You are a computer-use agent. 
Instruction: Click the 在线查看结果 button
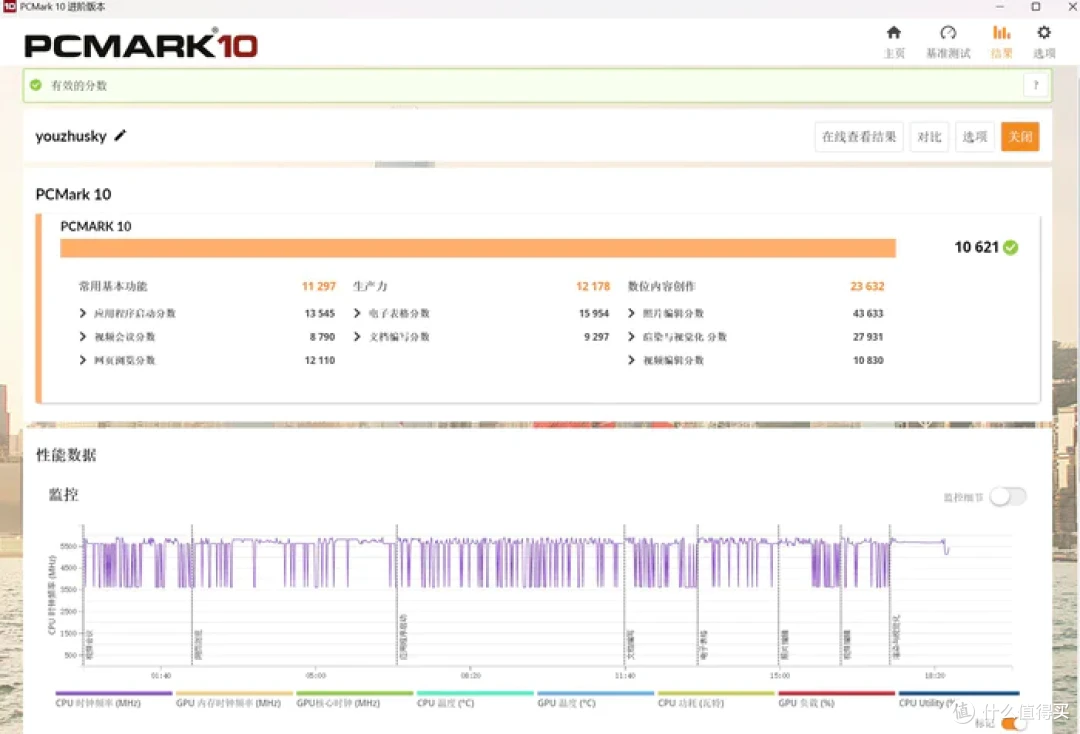[858, 136]
